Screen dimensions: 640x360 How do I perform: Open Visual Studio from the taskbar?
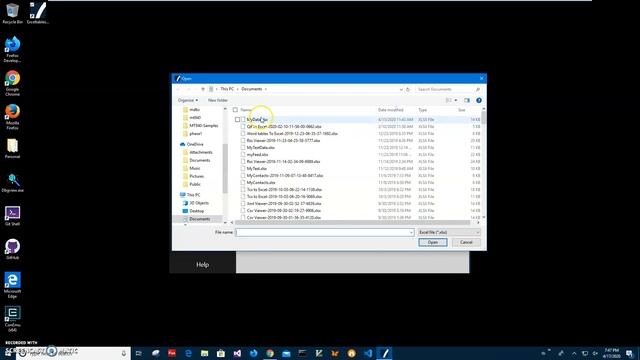tap(237, 353)
